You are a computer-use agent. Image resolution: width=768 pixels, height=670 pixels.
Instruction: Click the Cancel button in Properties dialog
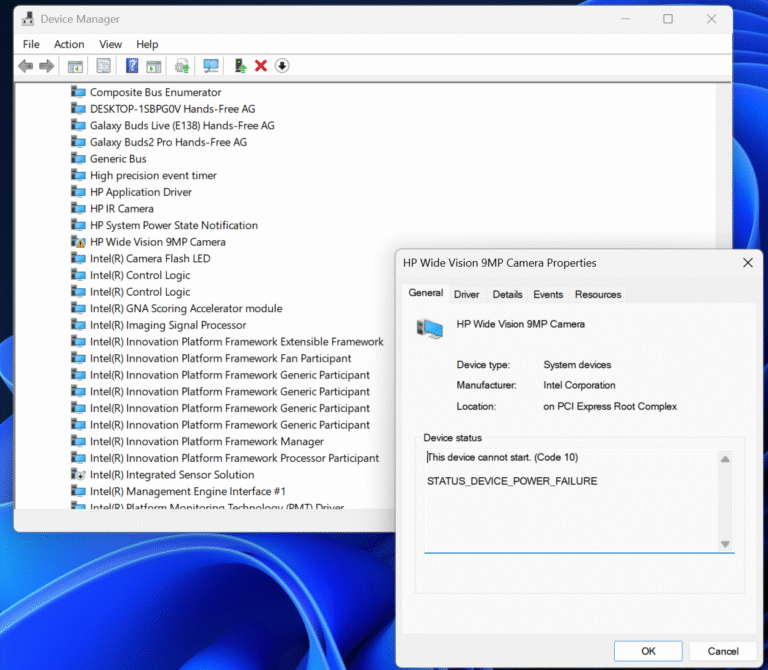tap(723, 651)
